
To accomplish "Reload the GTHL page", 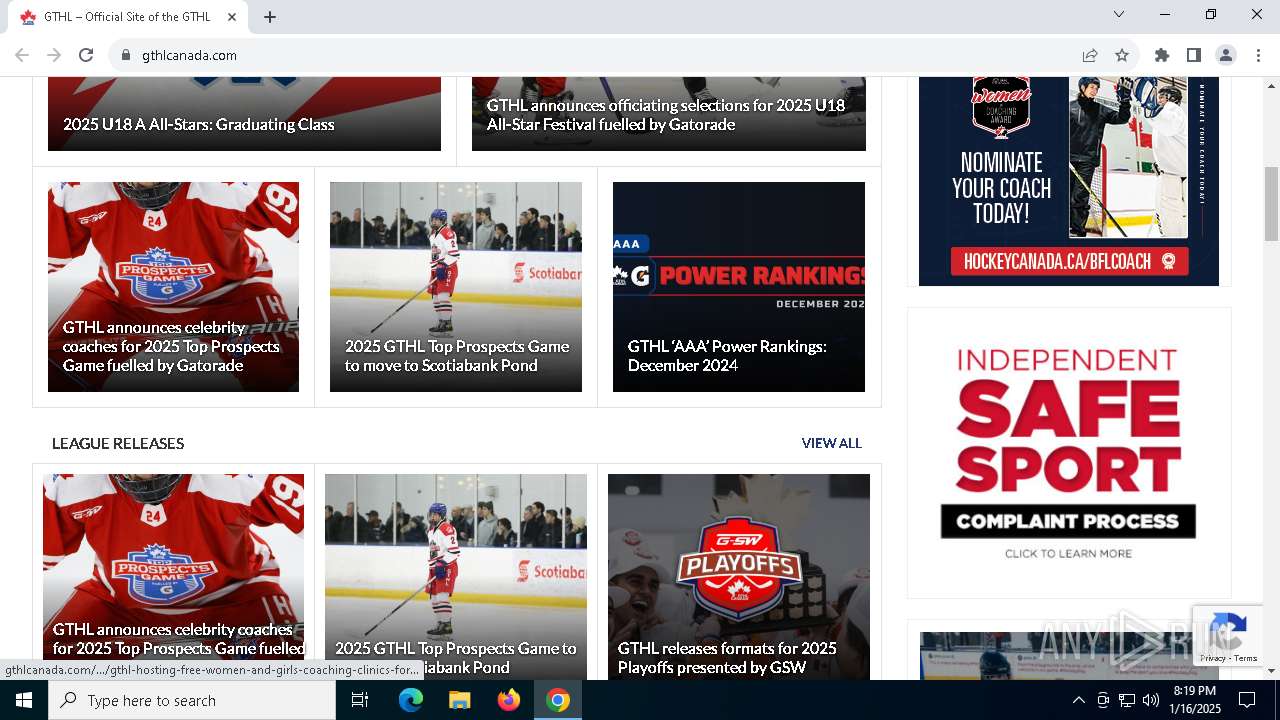I will pyautogui.click(x=86, y=55).
